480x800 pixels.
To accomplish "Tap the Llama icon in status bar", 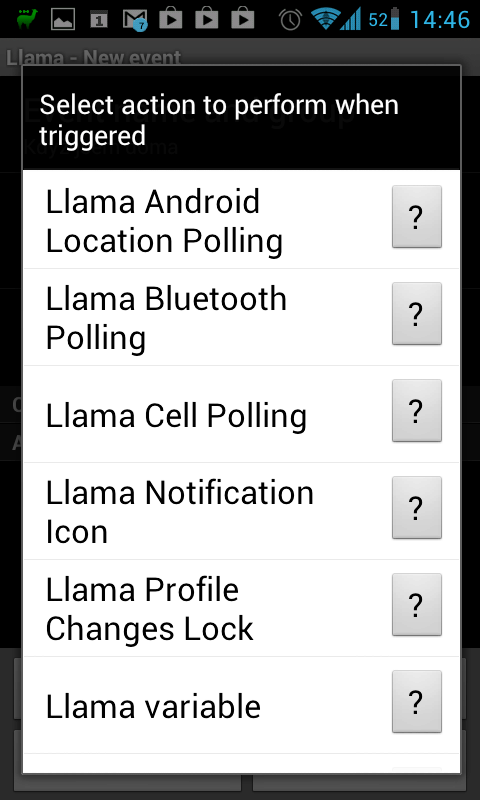I will point(27,19).
